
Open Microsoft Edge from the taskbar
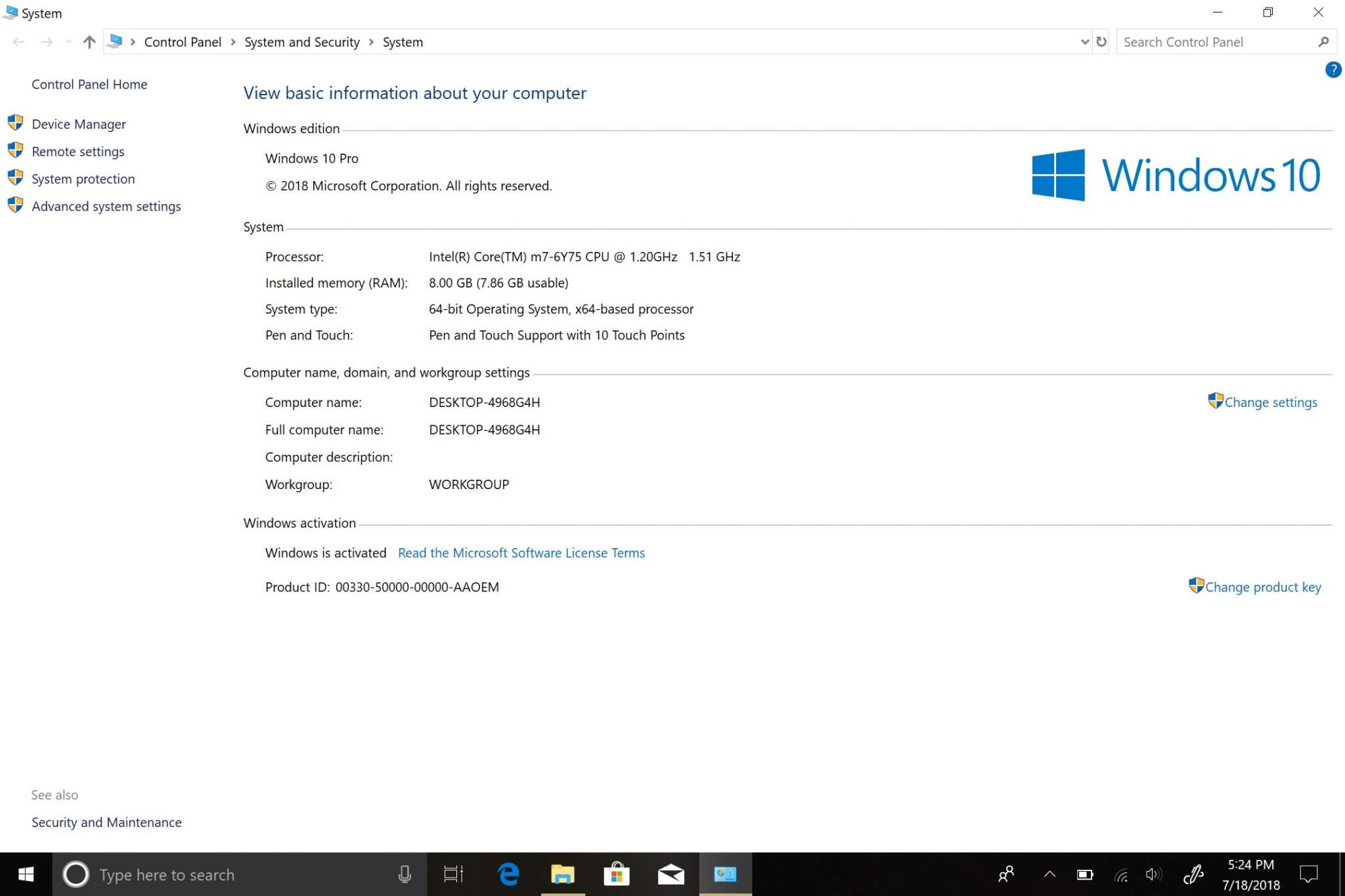(508, 874)
